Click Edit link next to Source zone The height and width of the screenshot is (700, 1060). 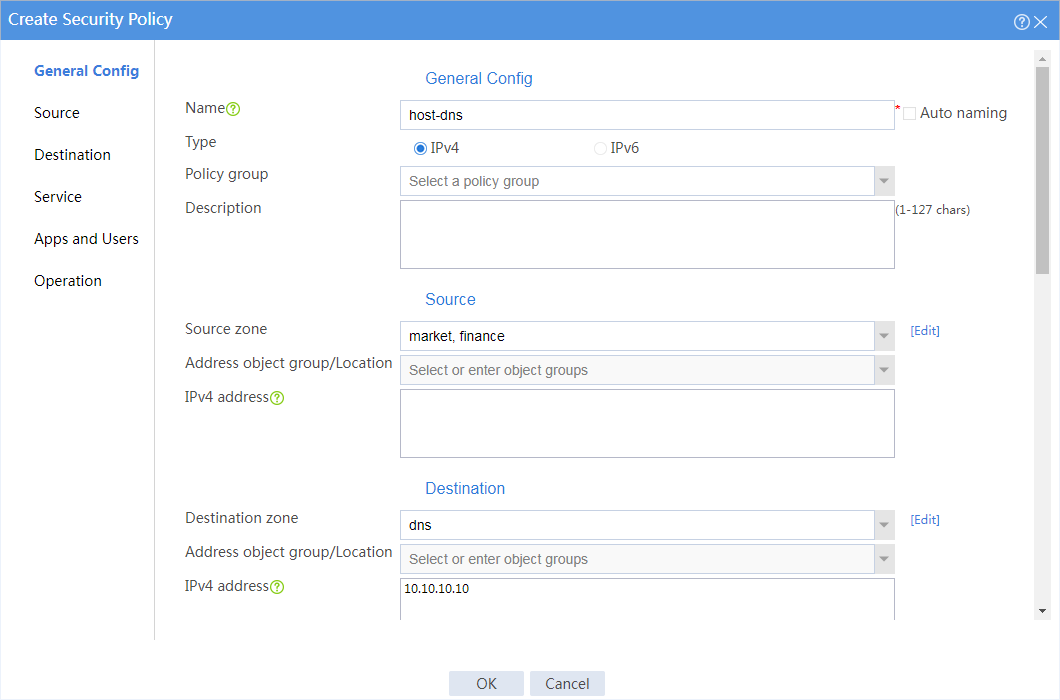[x=925, y=331]
